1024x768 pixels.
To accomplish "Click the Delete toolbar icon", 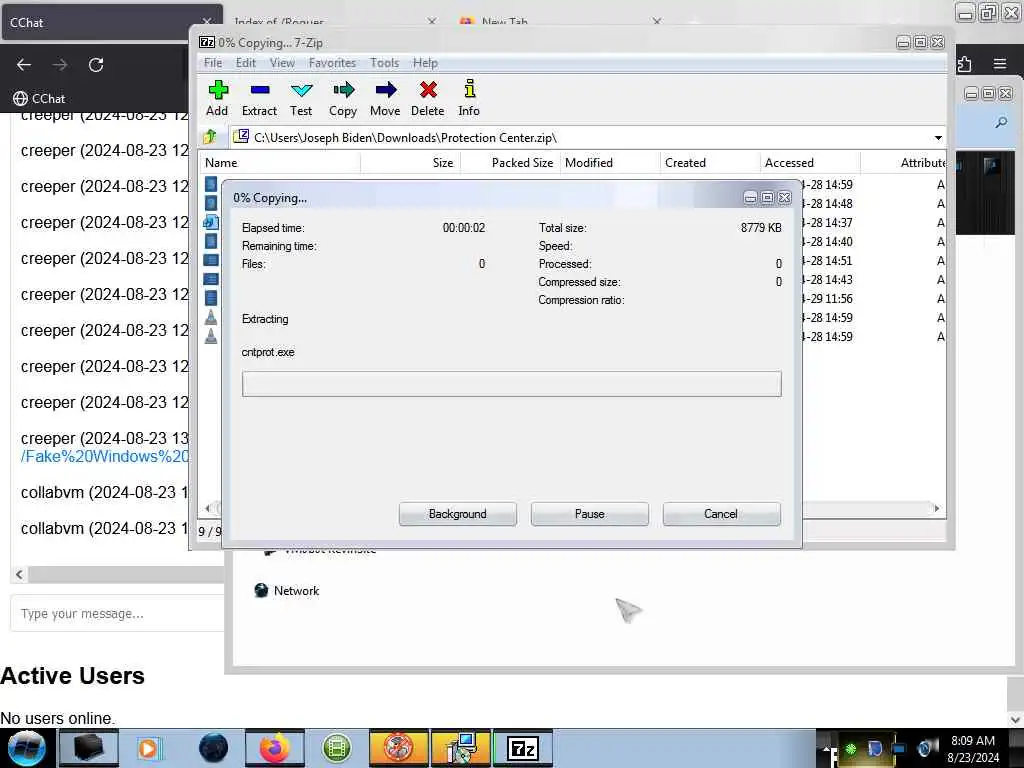I will [428, 98].
